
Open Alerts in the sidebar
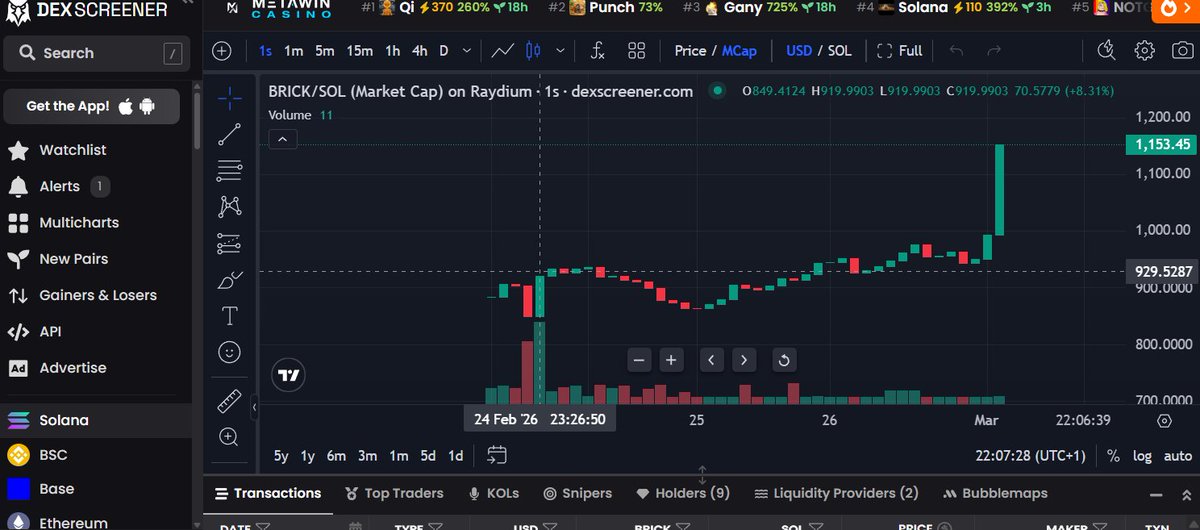[59, 186]
